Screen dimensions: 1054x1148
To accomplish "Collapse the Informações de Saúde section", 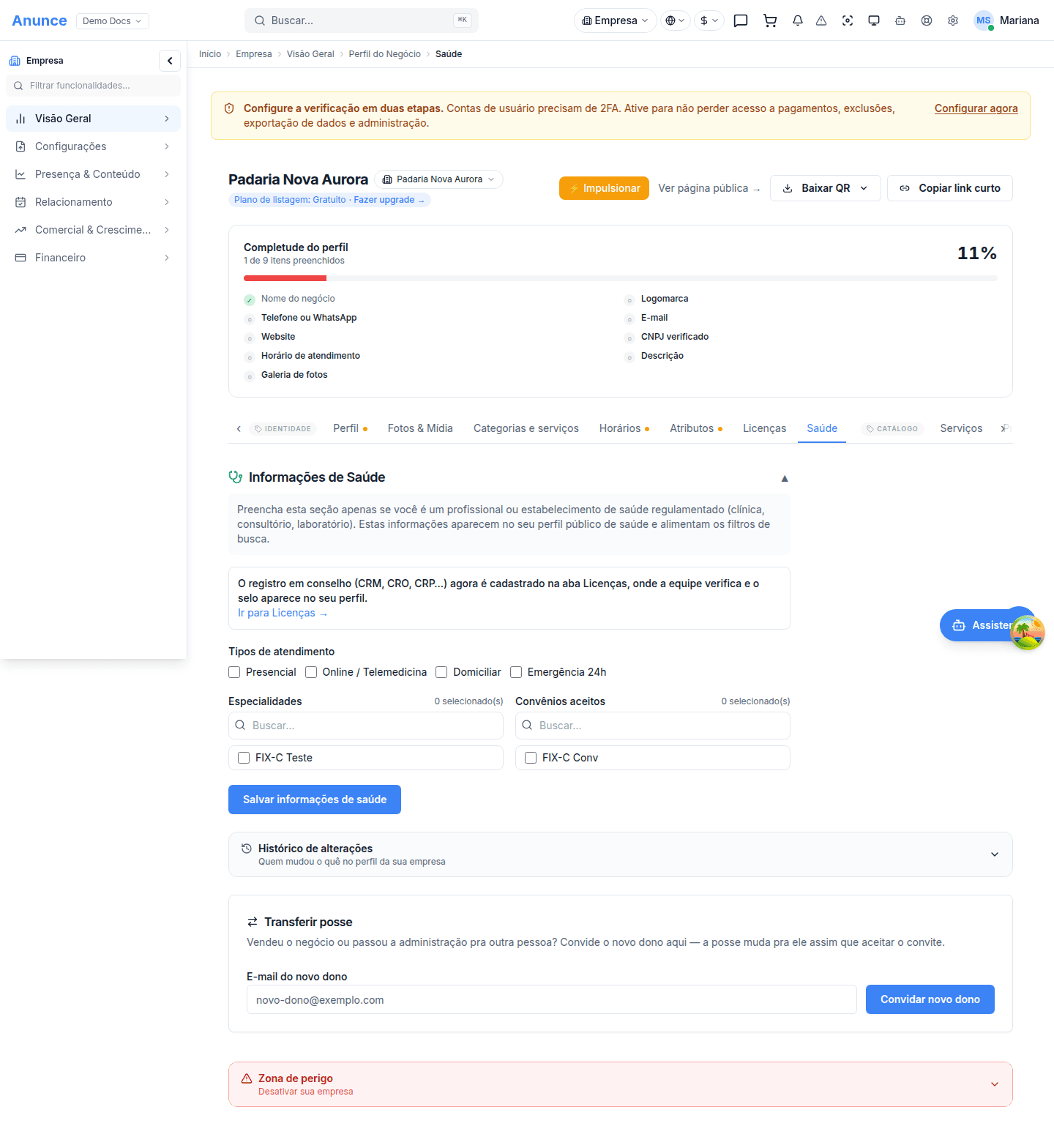I will [785, 478].
